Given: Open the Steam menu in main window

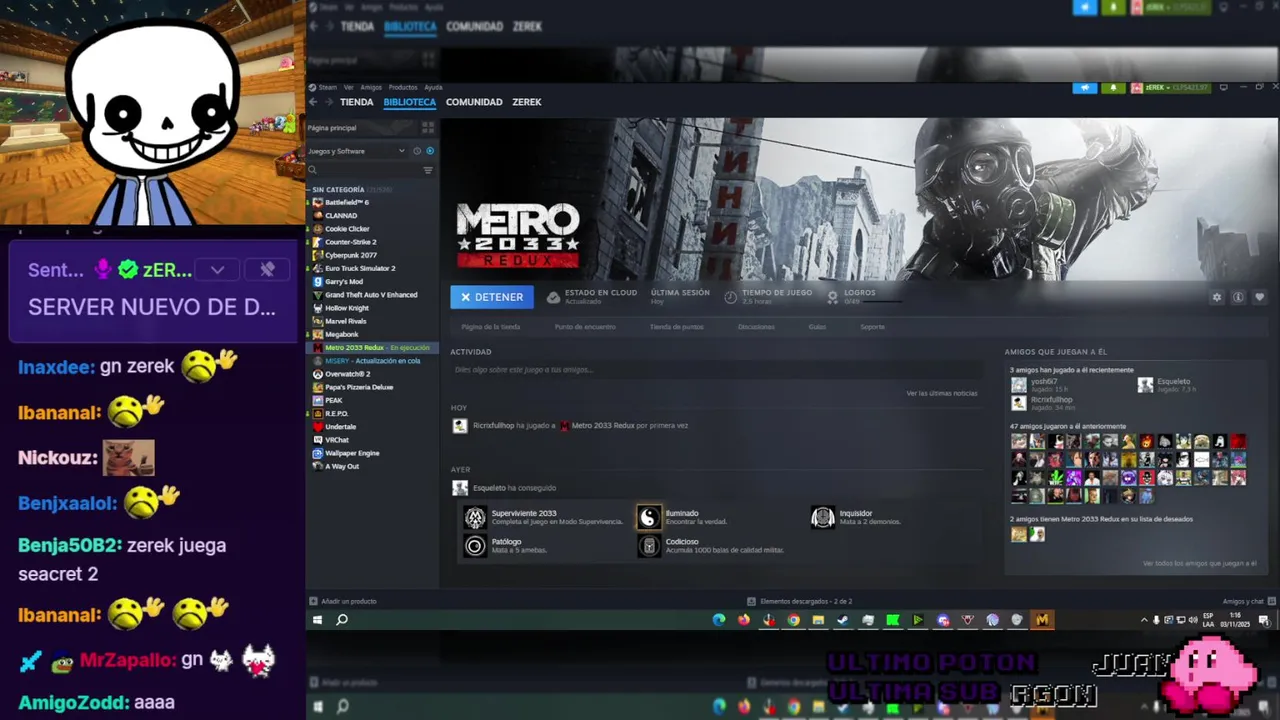Looking at the screenshot, I should point(328,87).
